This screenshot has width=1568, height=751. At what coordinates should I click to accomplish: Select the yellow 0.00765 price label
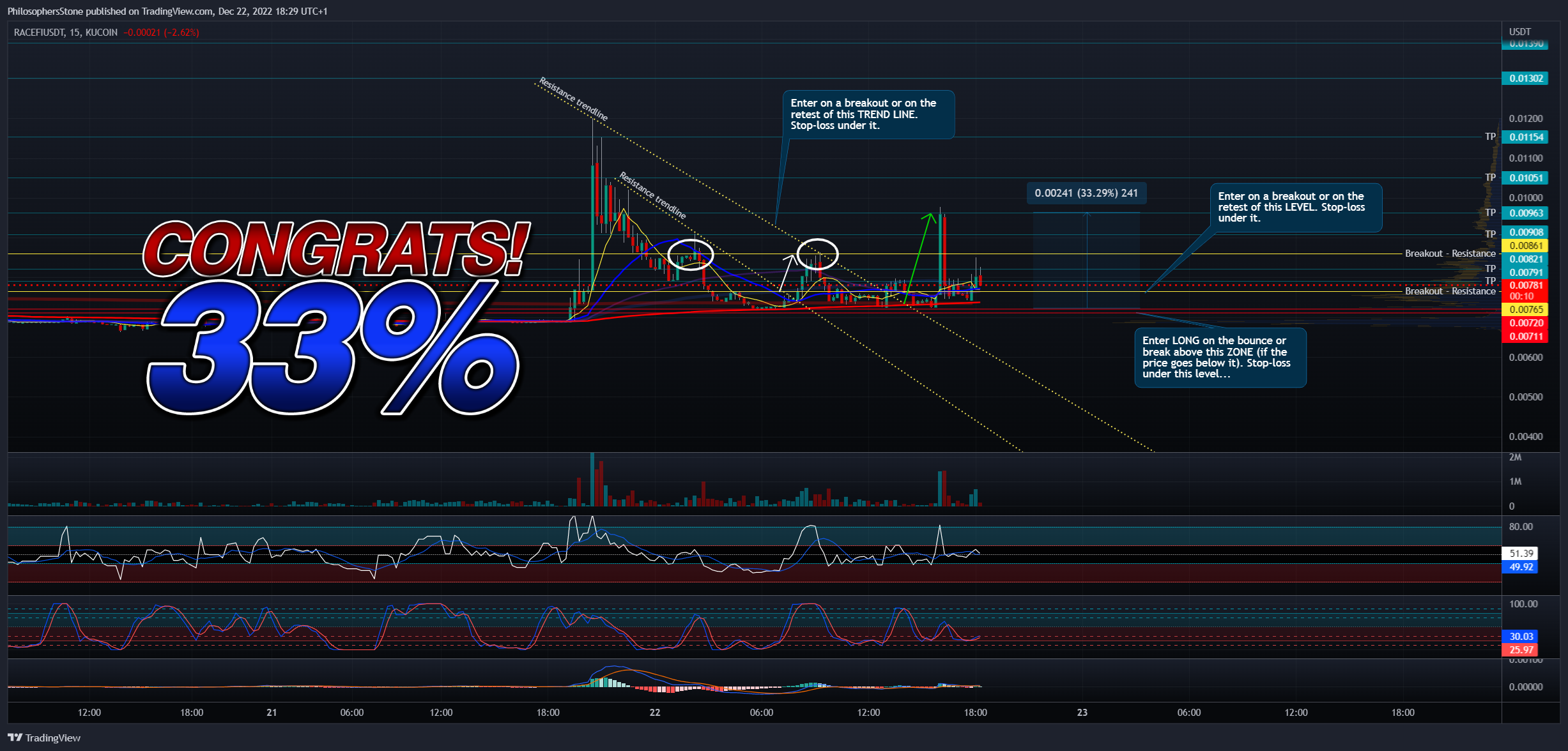pos(1526,310)
